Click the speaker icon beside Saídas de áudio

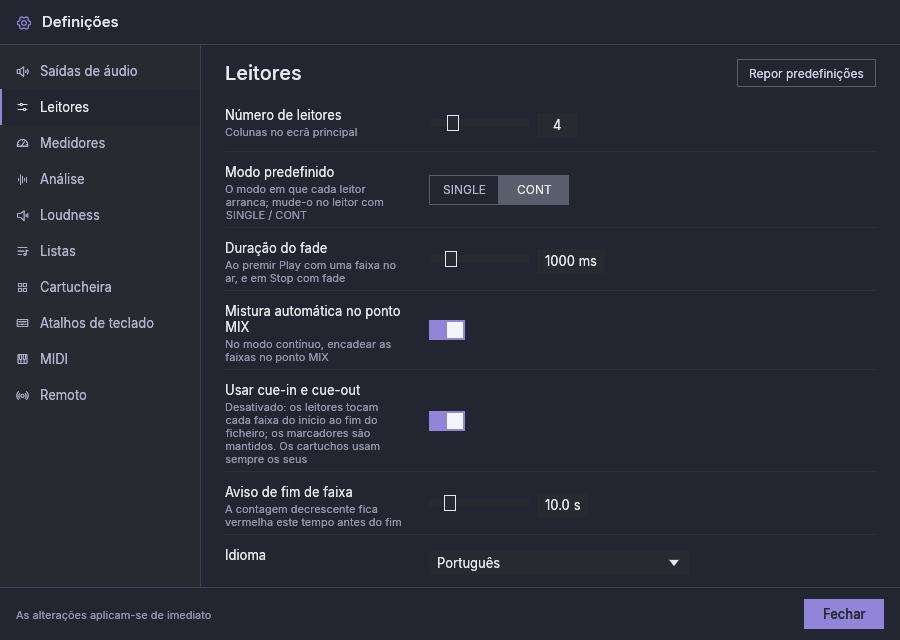(22, 71)
